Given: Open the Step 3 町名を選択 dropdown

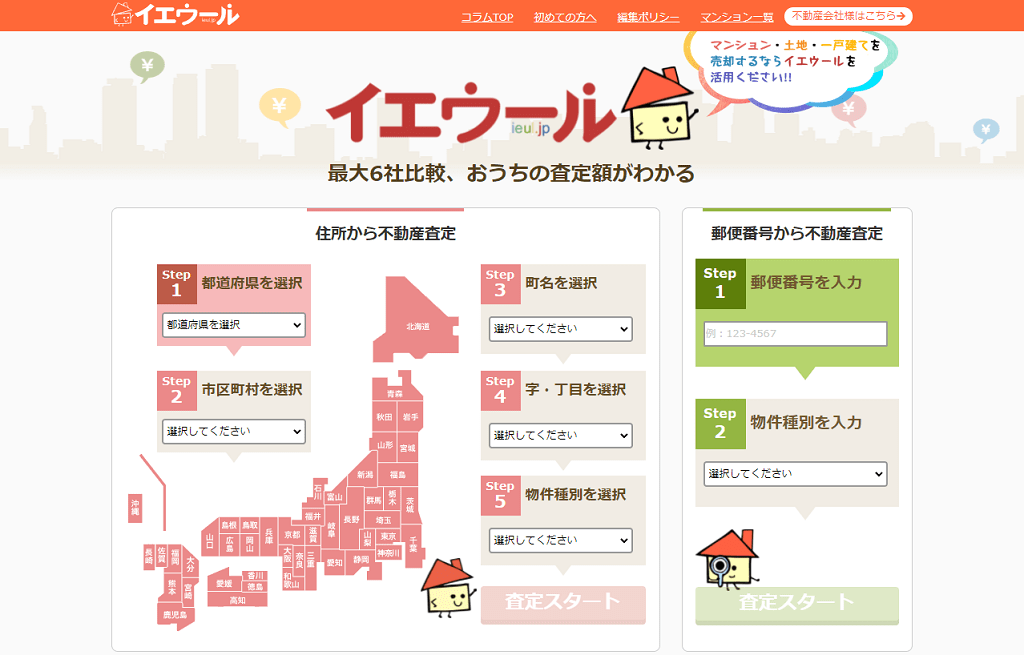Looking at the screenshot, I should (x=563, y=328).
